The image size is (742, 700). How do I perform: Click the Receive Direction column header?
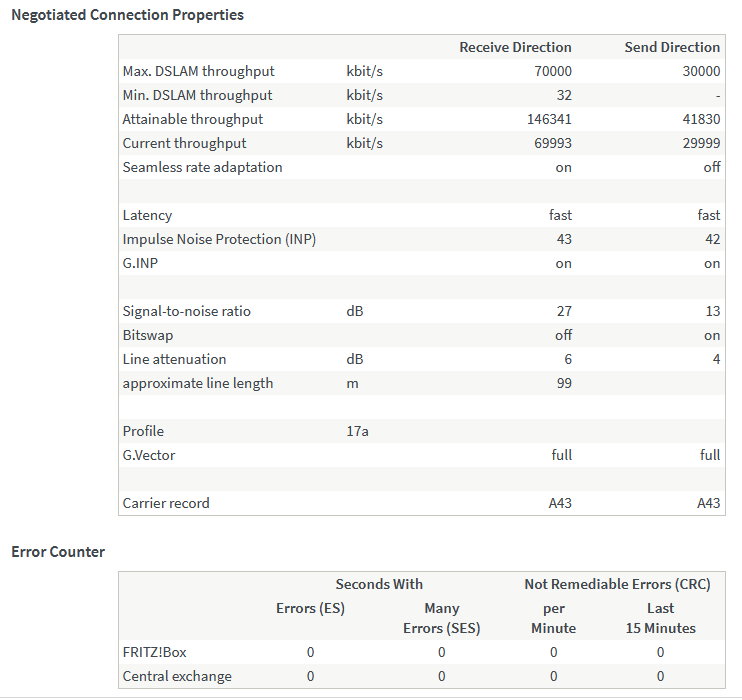click(x=515, y=47)
